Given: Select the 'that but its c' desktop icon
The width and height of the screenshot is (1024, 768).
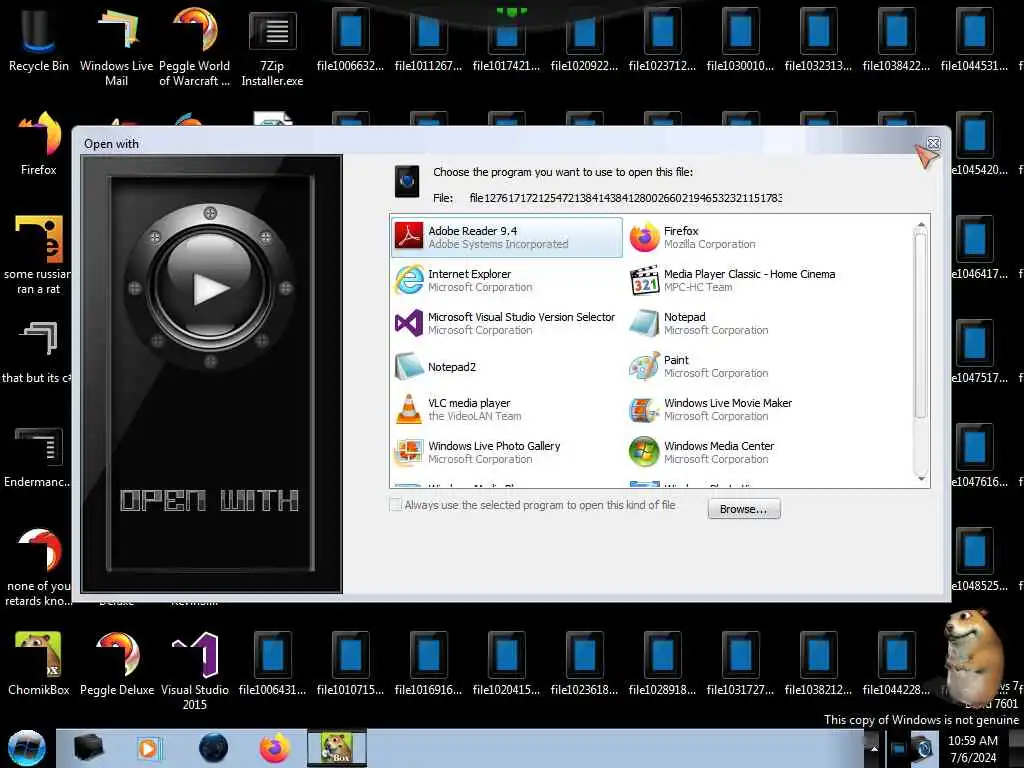Looking at the screenshot, I should pyautogui.click(x=37, y=353).
